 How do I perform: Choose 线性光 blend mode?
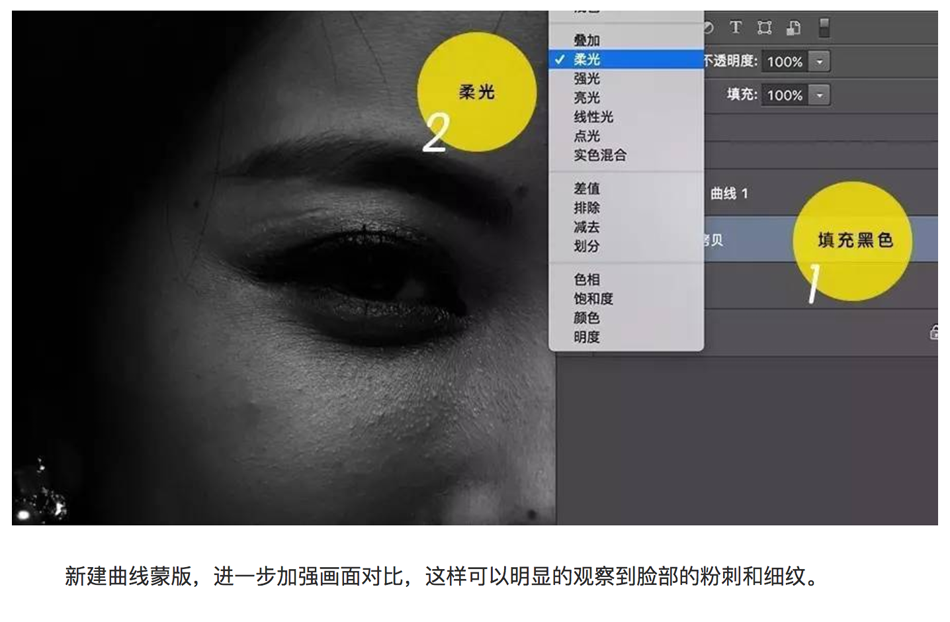click(x=626, y=117)
